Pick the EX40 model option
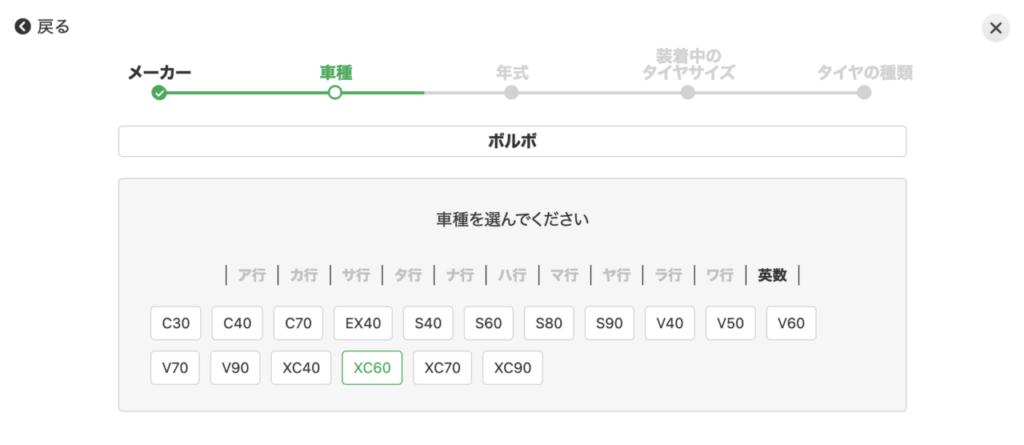This screenshot has width=1024, height=445. (x=363, y=323)
